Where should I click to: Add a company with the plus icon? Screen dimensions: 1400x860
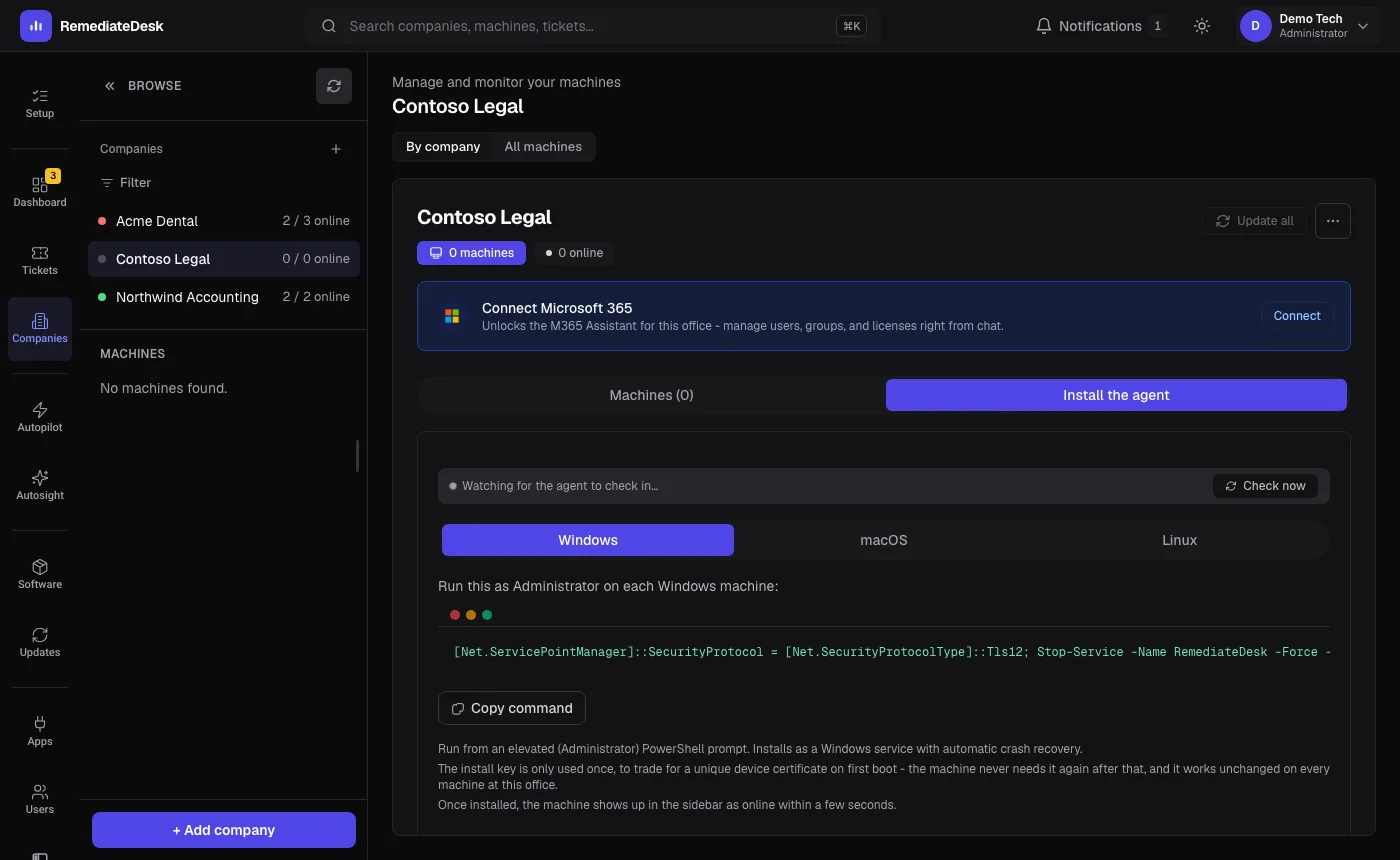point(336,149)
